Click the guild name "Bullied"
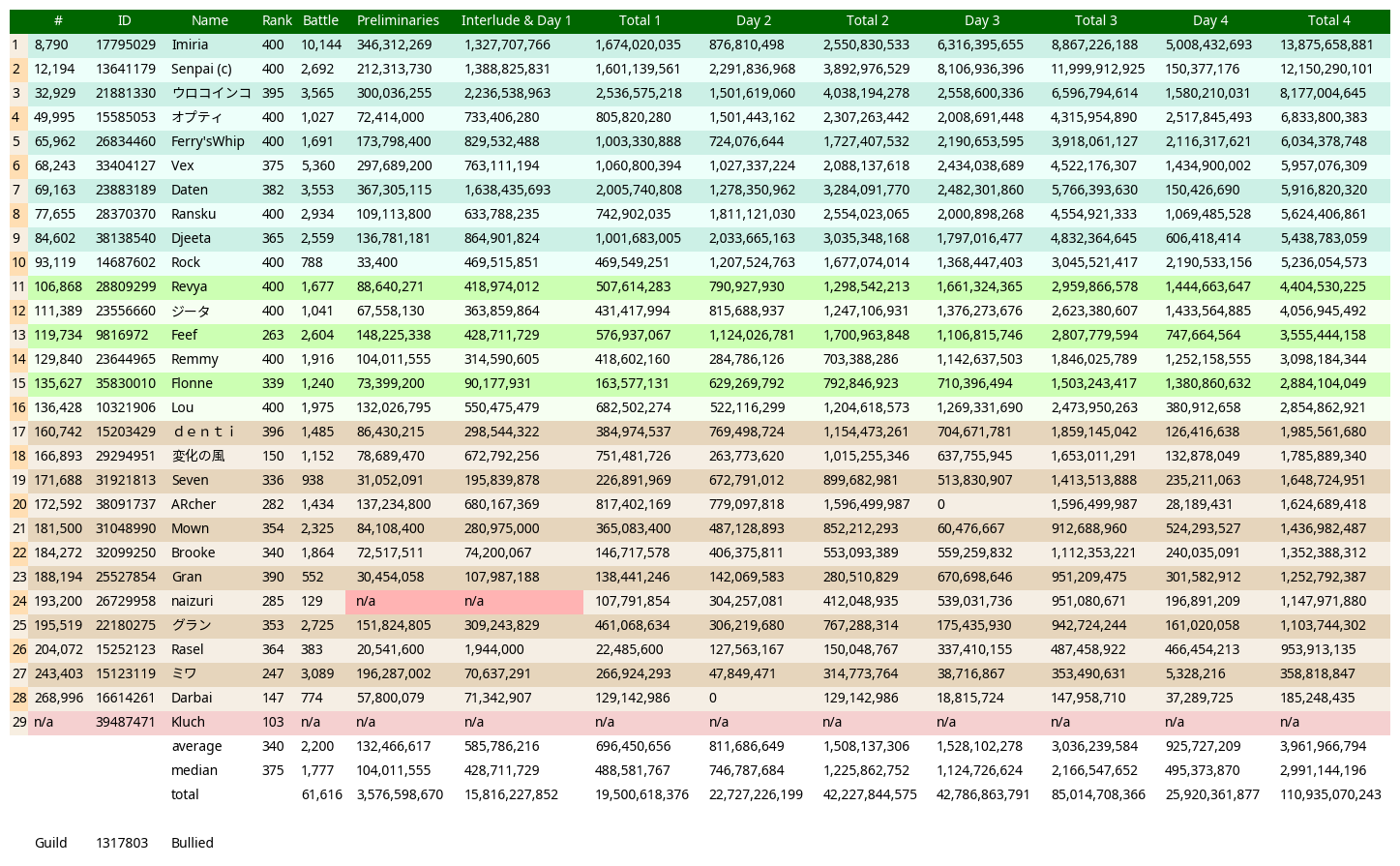 click(193, 843)
